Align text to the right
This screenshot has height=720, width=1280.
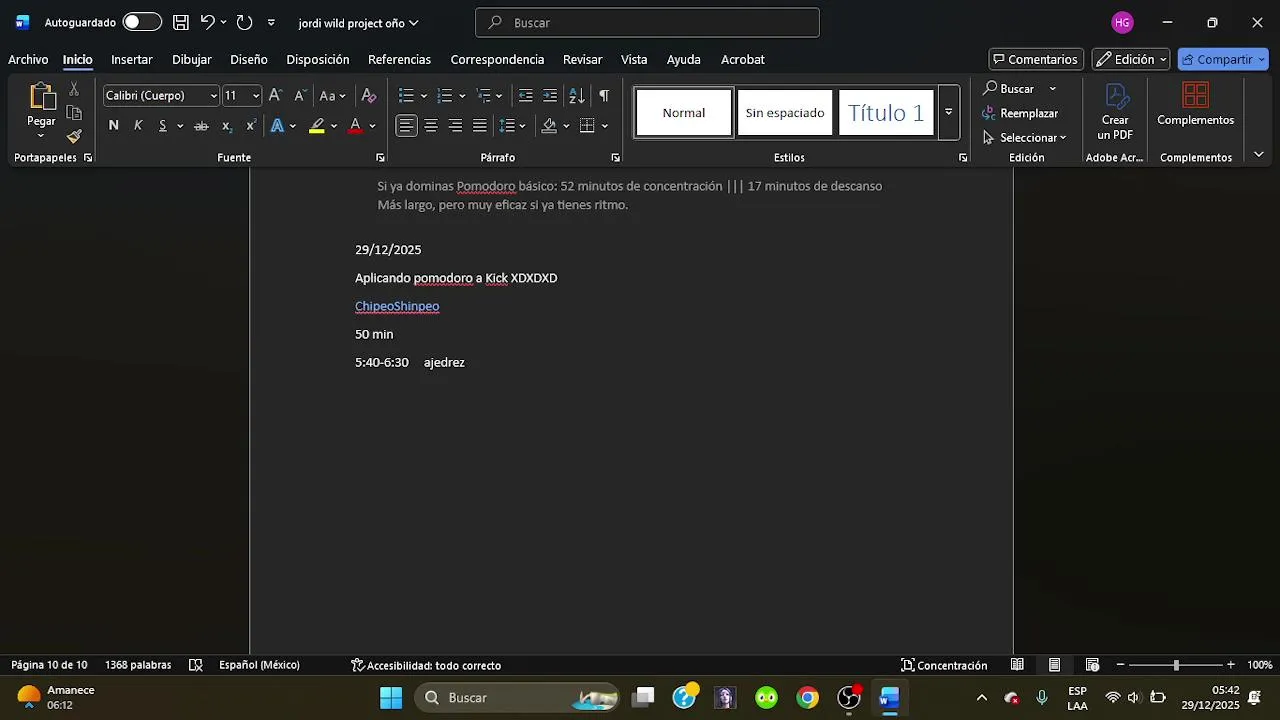pyautogui.click(x=455, y=126)
